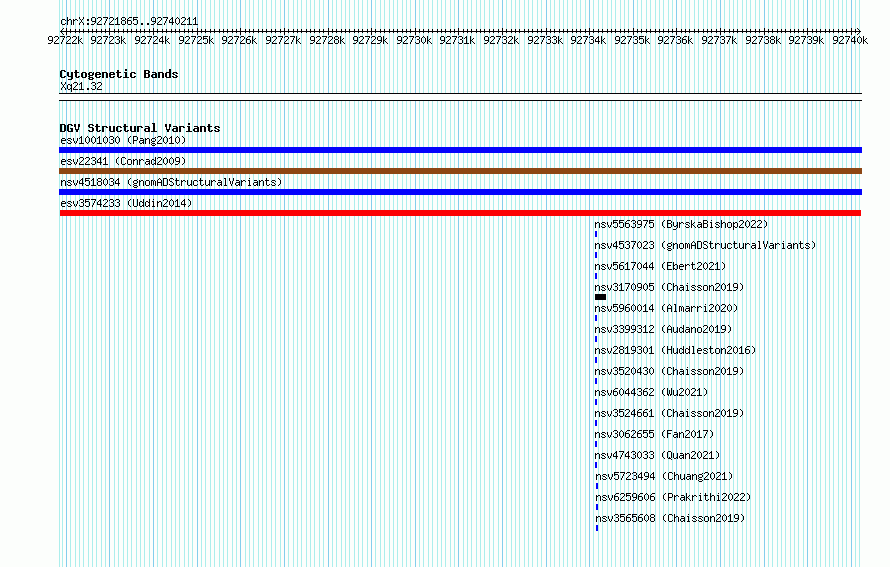Open nsv4537023 (gnomADStructuralVariants) variant

(705, 245)
